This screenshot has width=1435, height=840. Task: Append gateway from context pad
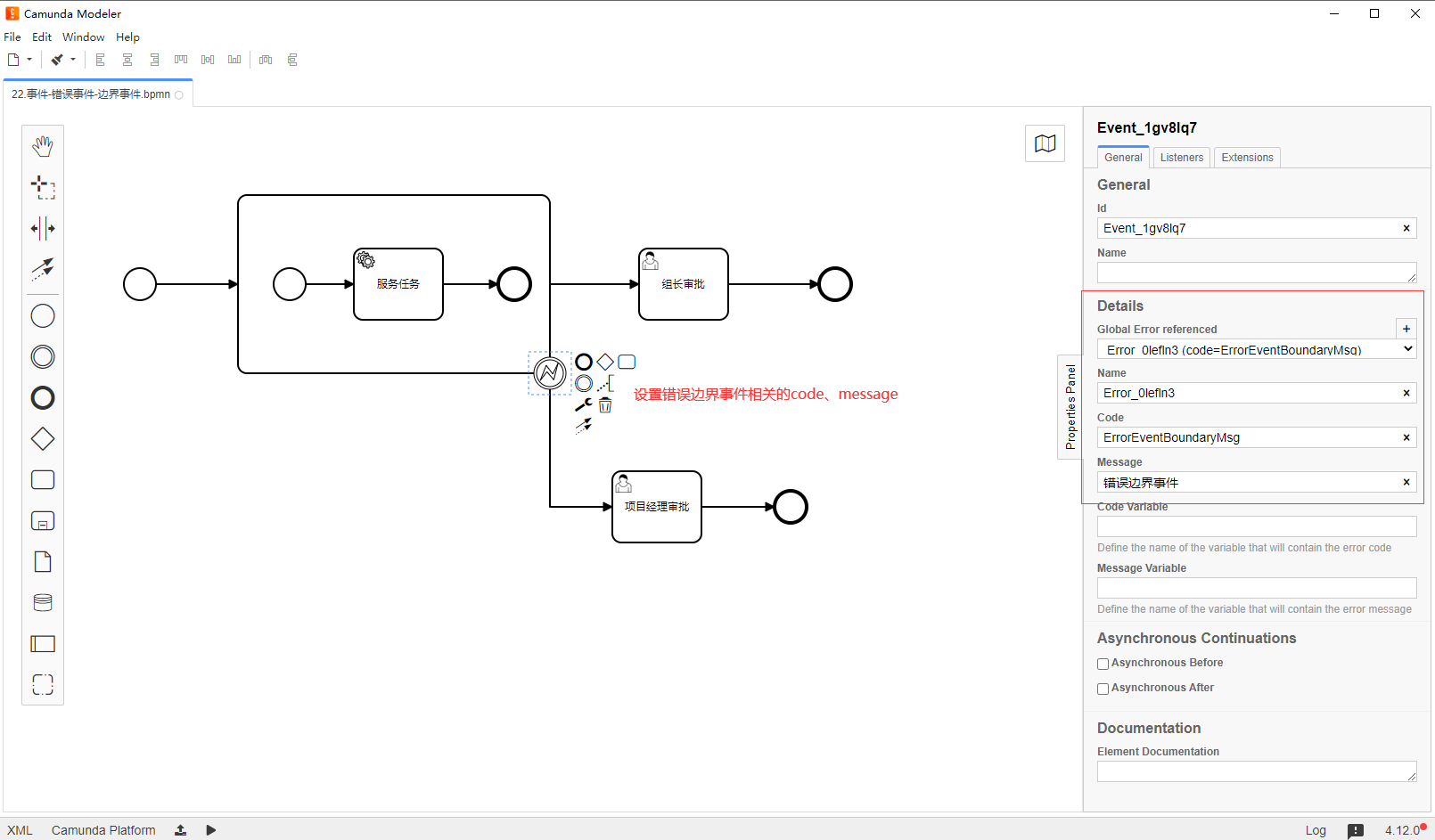point(605,362)
